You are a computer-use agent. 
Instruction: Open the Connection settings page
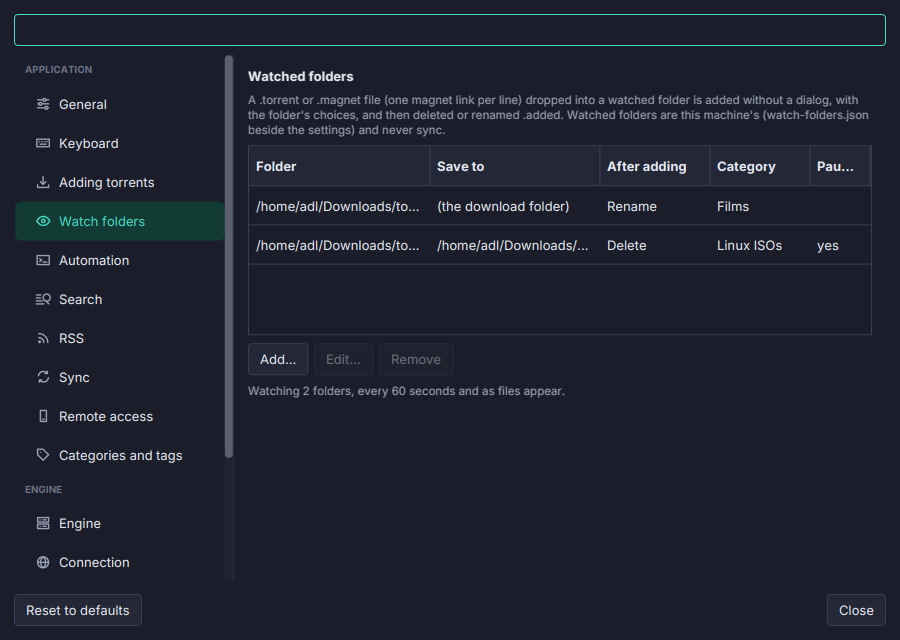(x=119, y=562)
